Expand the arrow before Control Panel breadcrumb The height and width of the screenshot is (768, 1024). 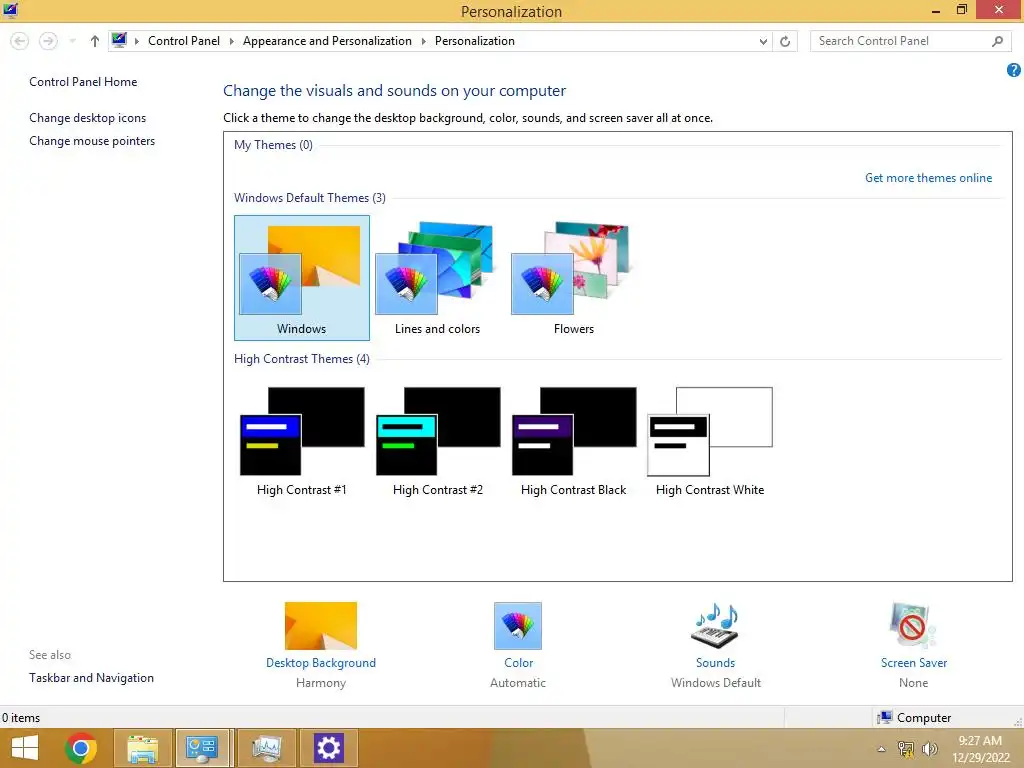136,41
